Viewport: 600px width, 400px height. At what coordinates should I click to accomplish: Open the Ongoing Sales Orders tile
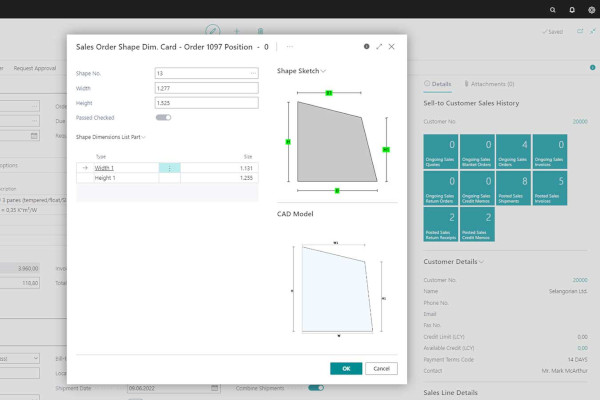(x=513, y=152)
